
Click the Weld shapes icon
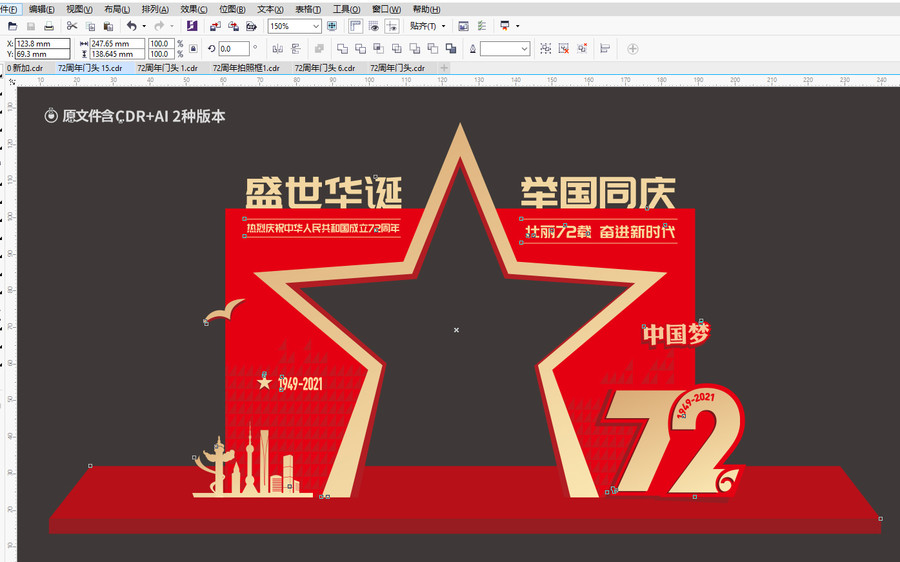[x=342, y=49]
